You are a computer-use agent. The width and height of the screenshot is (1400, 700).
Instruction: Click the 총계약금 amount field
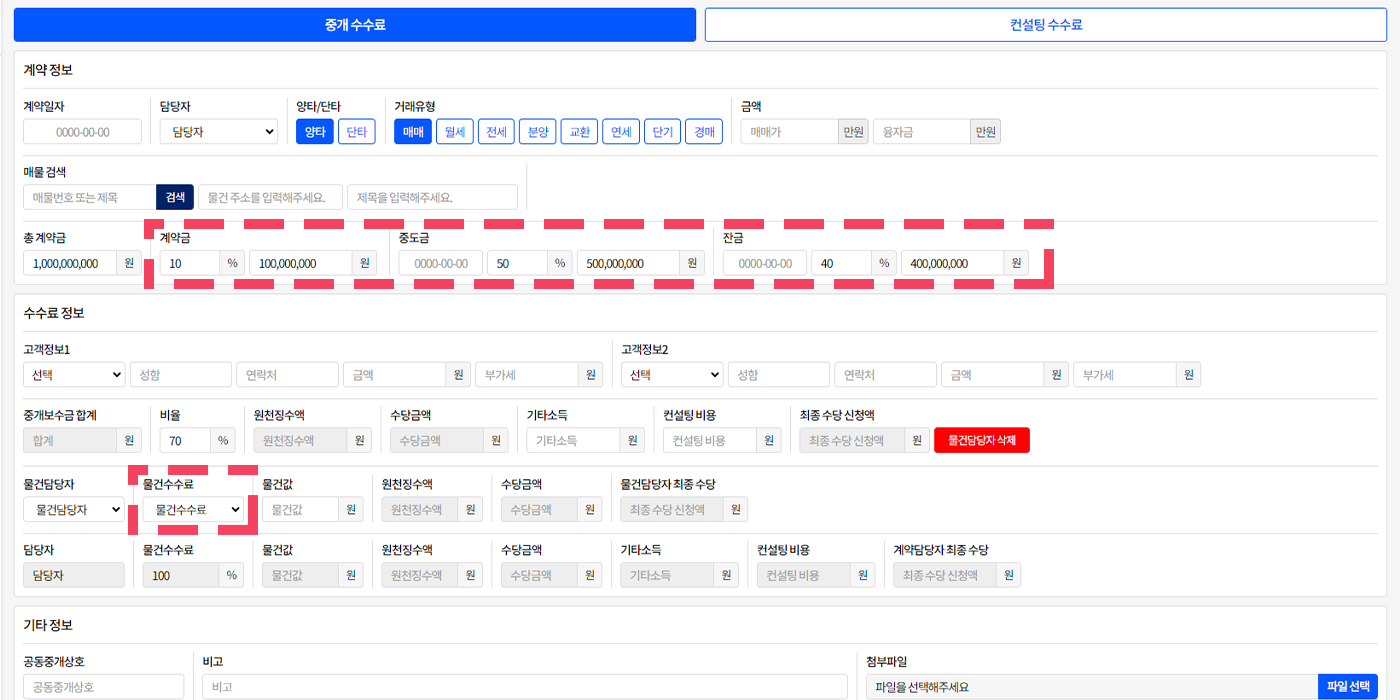(69, 264)
